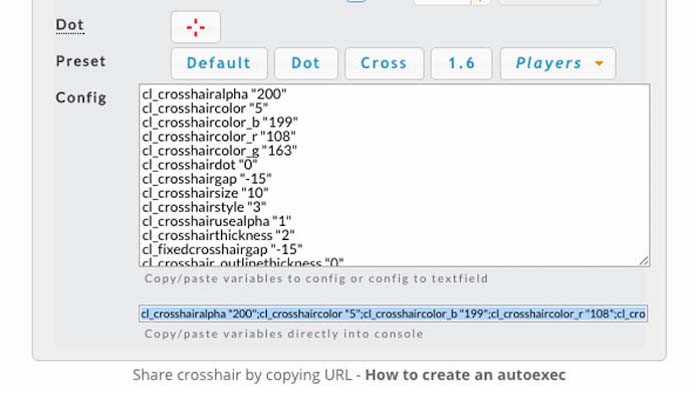Click the 'Share crosshair by copying URL' text

click(x=242, y=375)
